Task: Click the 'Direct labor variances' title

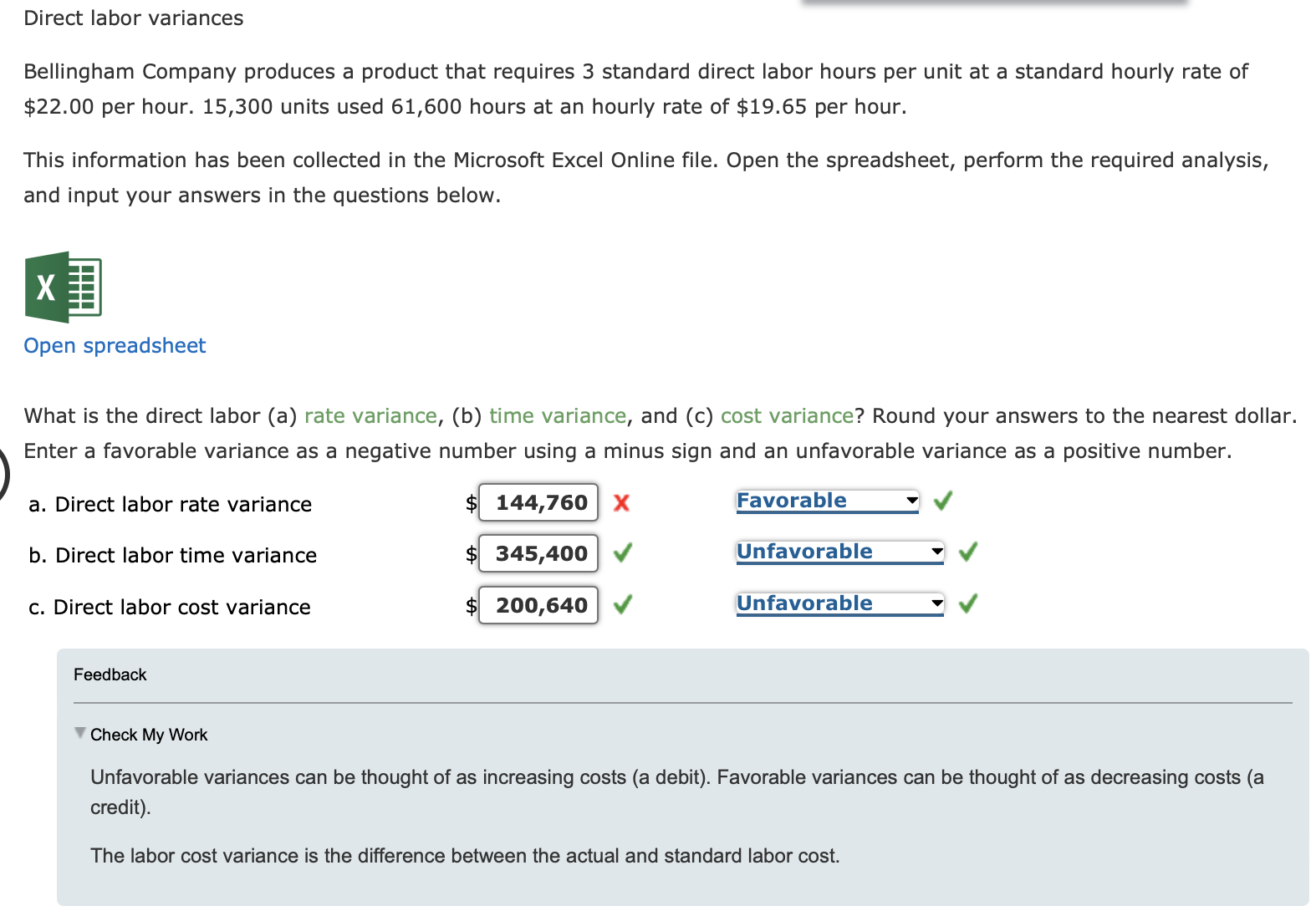Action: pyautogui.click(x=134, y=18)
